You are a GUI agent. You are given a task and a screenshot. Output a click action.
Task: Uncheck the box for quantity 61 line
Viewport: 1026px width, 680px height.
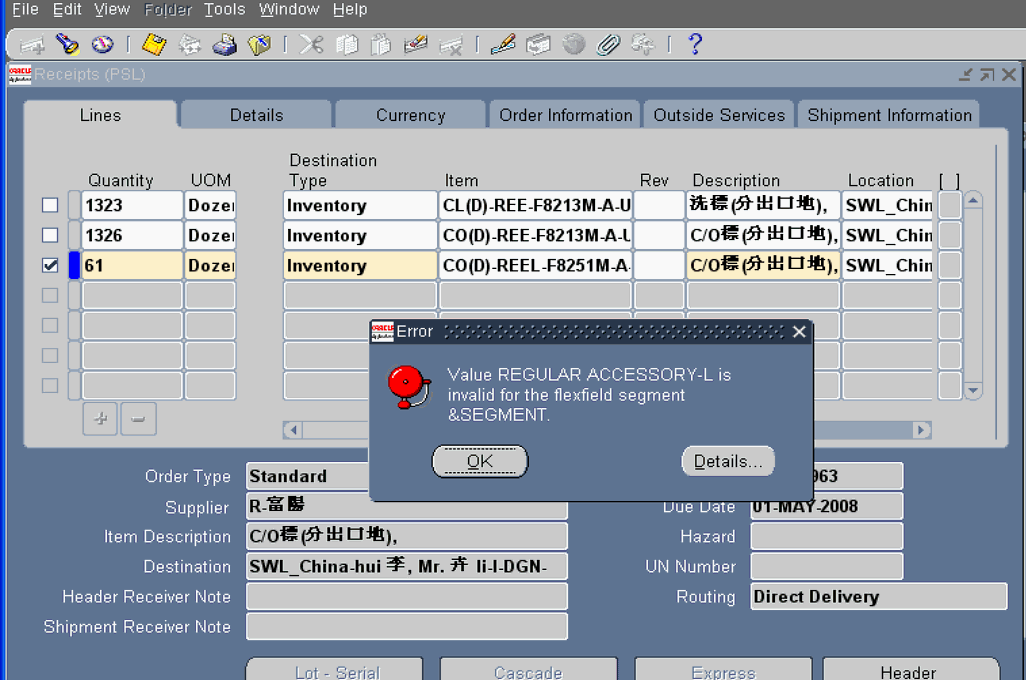[50, 265]
